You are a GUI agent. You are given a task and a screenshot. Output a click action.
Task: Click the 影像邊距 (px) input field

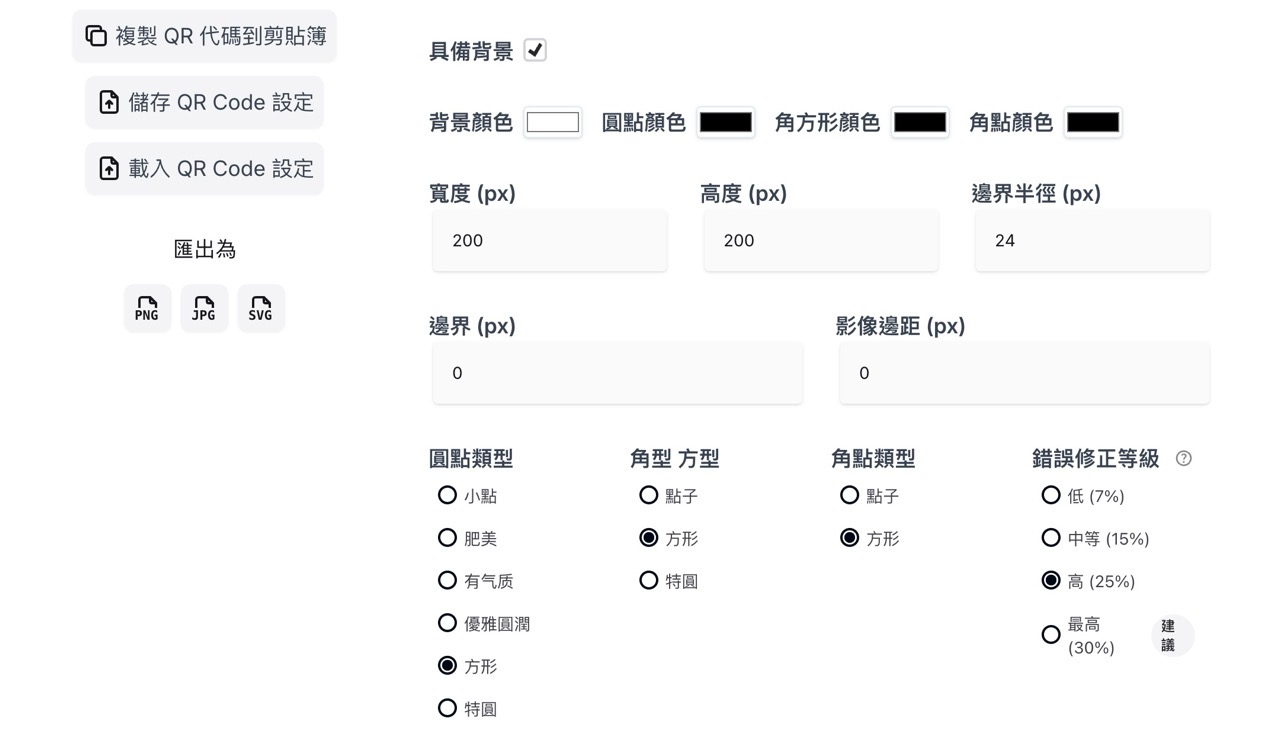click(x=1024, y=373)
